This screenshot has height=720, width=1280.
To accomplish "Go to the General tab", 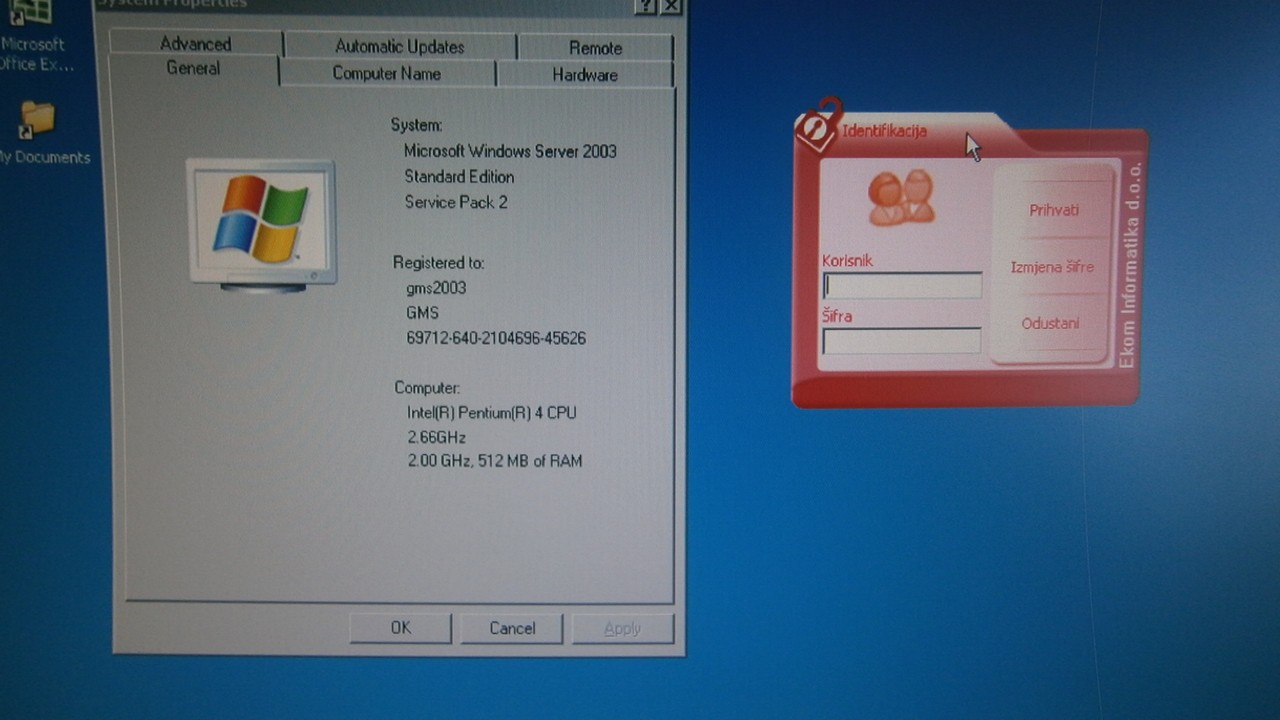I will pos(193,69).
